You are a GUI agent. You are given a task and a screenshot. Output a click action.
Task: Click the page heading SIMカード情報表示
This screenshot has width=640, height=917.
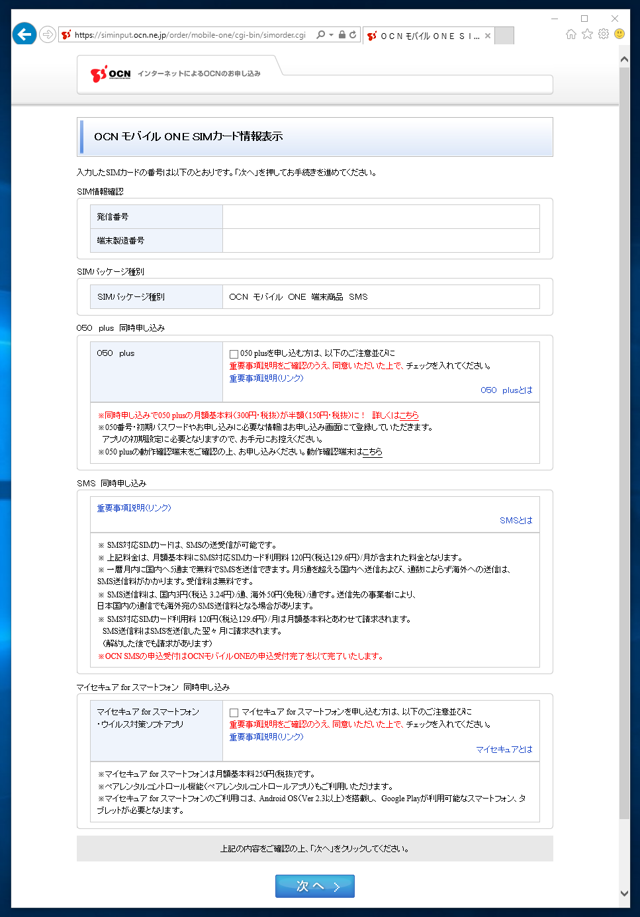(188, 136)
